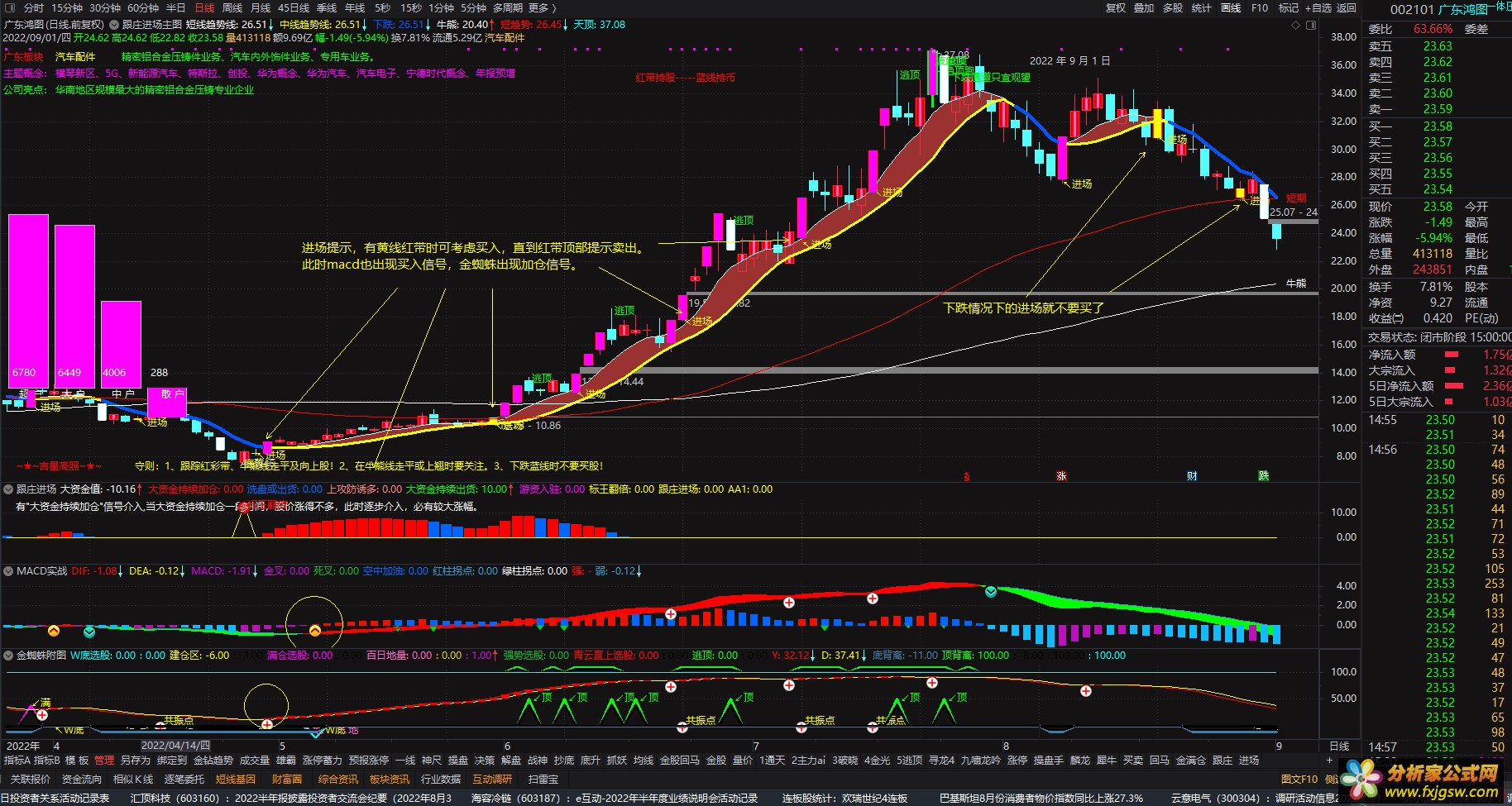Select the 抄底 indicator
This screenshot has width=1512, height=806.
(x=564, y=760)
